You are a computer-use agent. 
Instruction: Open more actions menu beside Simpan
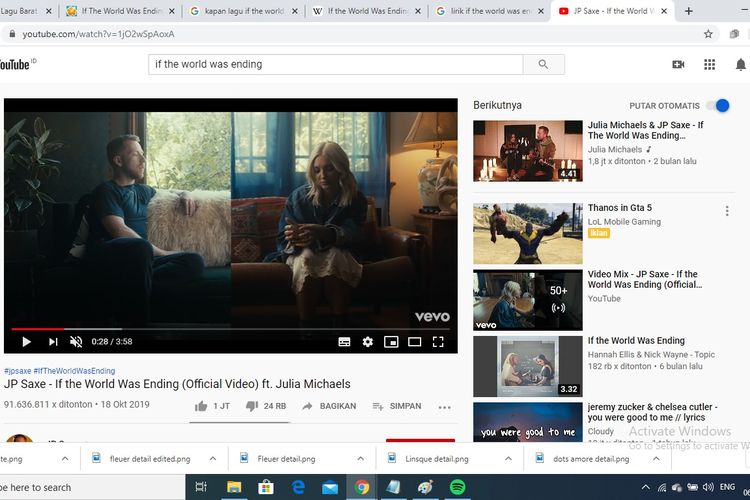point(445,407)
